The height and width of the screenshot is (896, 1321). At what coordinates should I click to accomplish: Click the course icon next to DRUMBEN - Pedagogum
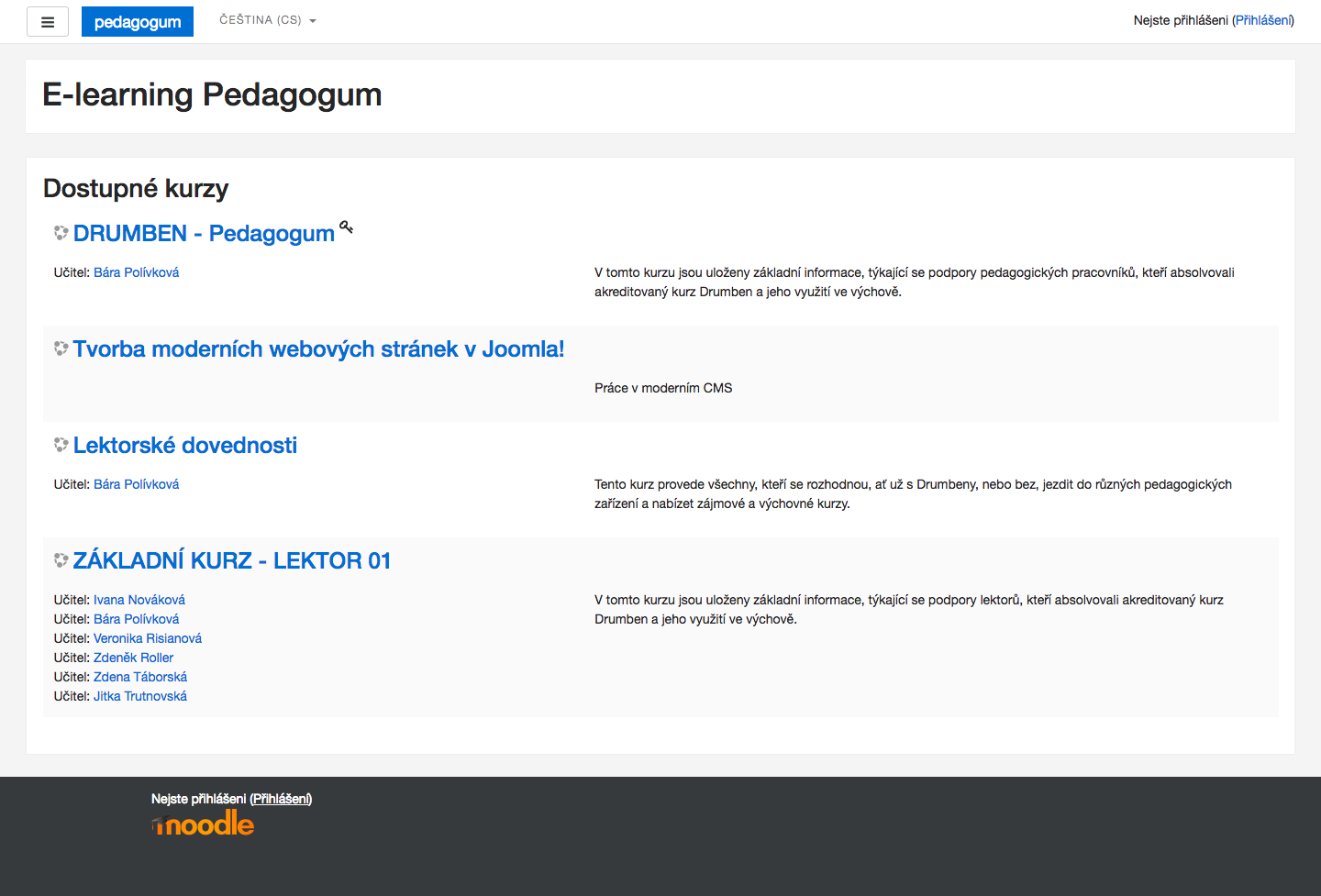tap(61, 233)
